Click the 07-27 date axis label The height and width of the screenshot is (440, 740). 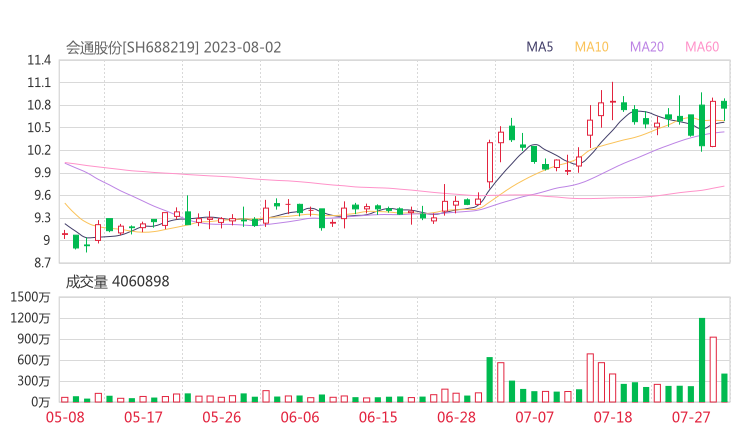point(691,417)
